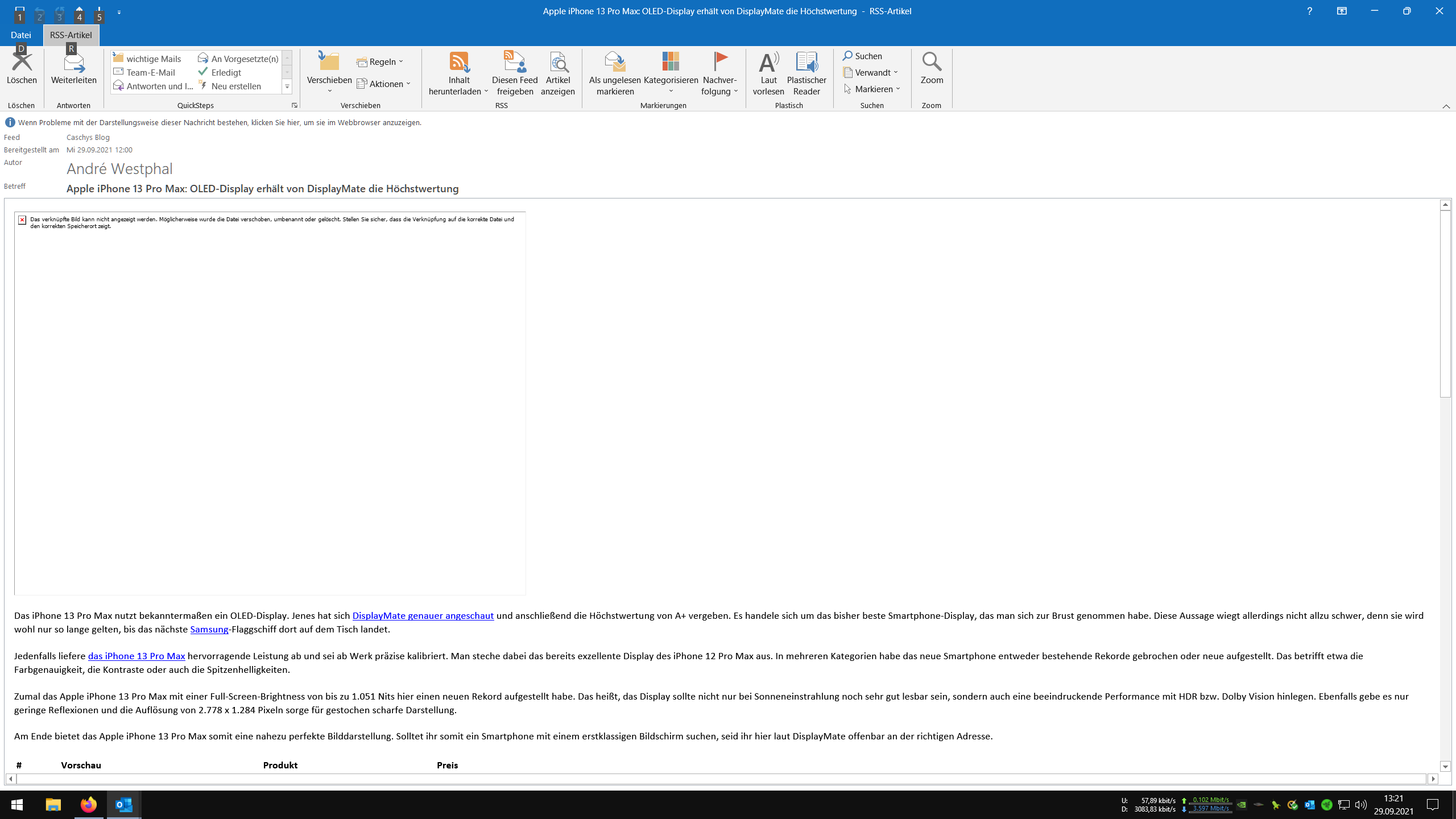Click the vertical scrollbar thumb of the article
Screen dimensions: 1456x819
(1445, 303)
